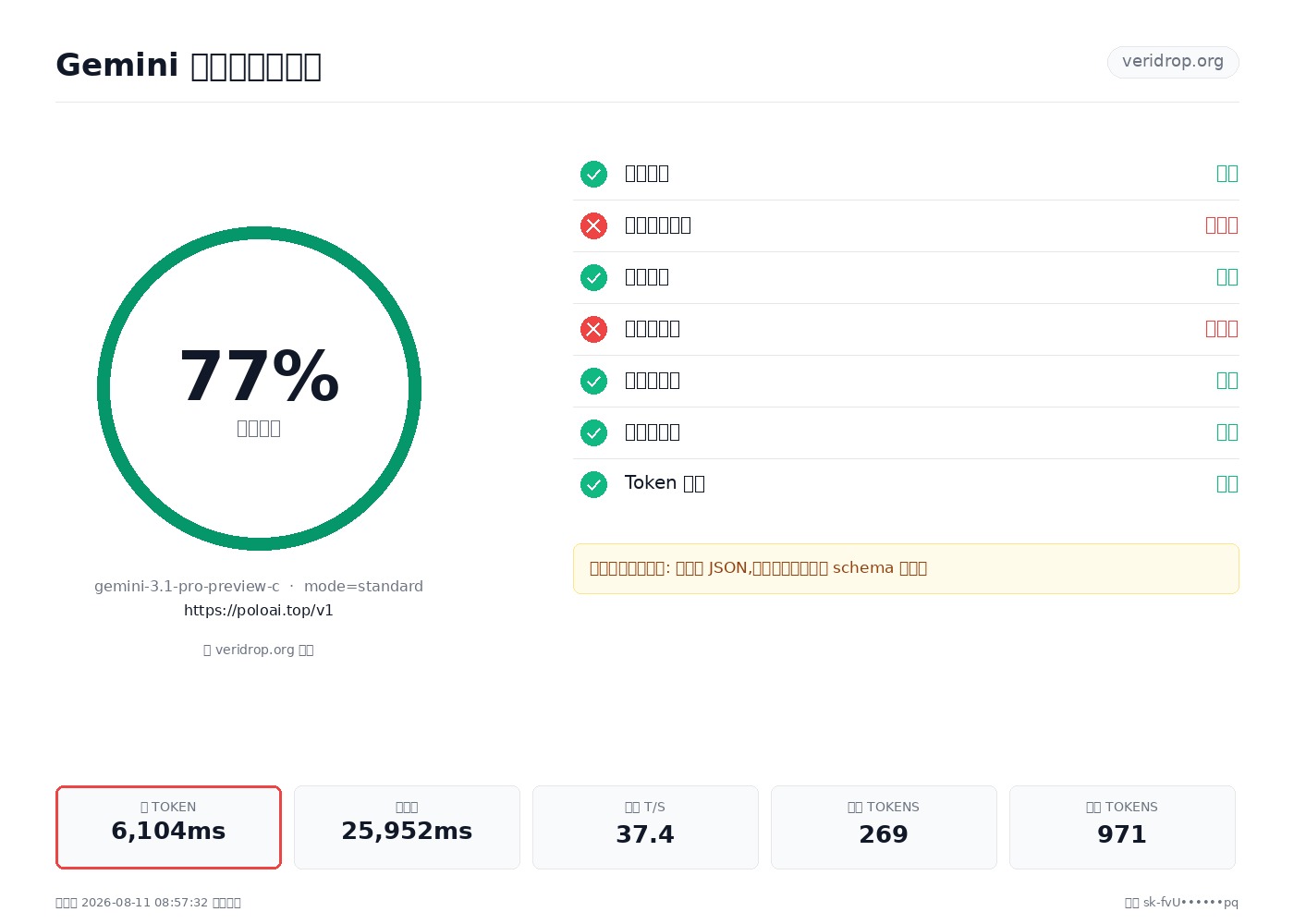Click the upper red X failure icon

593,225
